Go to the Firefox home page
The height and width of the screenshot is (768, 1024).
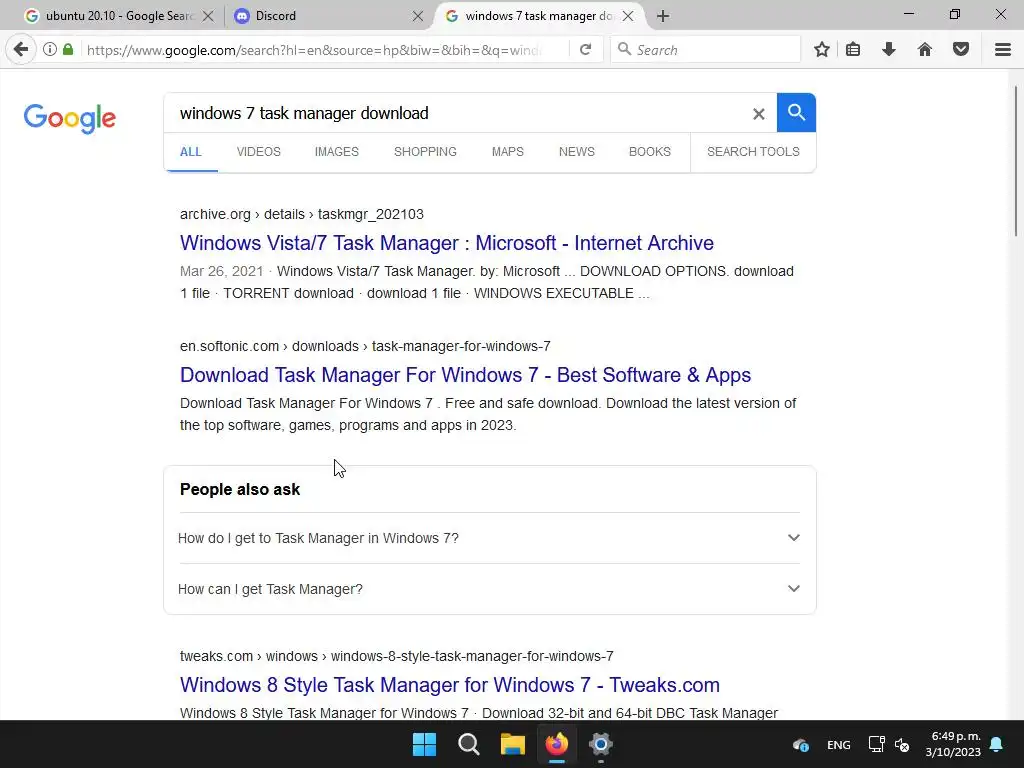pos(925,50)
